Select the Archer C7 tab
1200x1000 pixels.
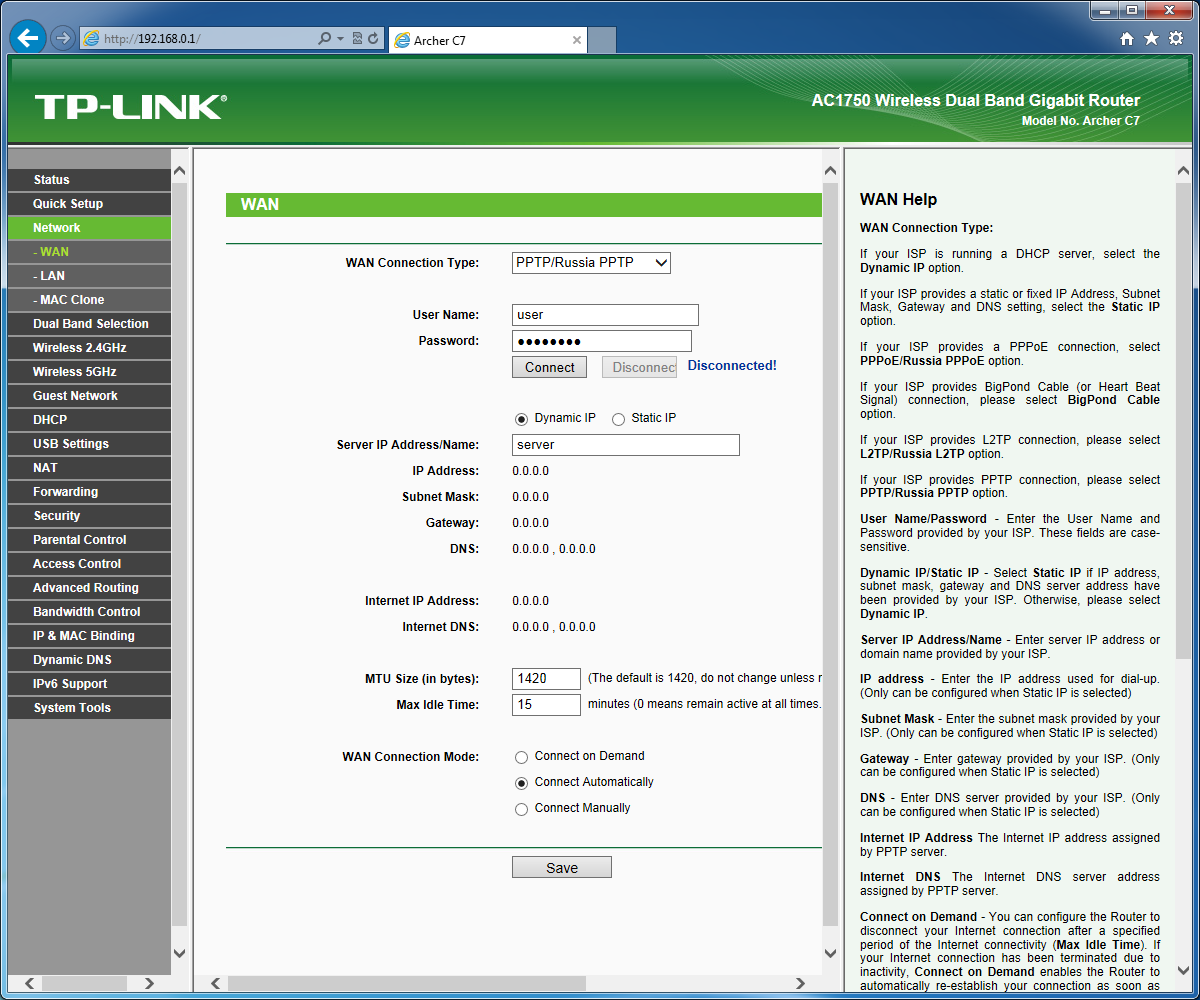click(x=488, y=41)
